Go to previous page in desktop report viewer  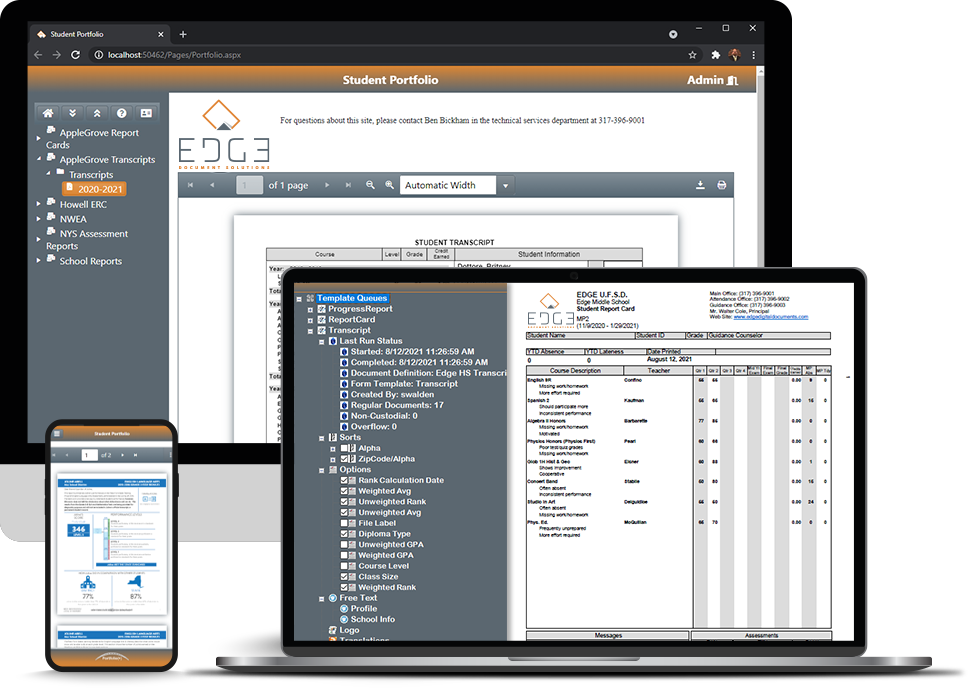pyautogui.click(x=212, y=185)
